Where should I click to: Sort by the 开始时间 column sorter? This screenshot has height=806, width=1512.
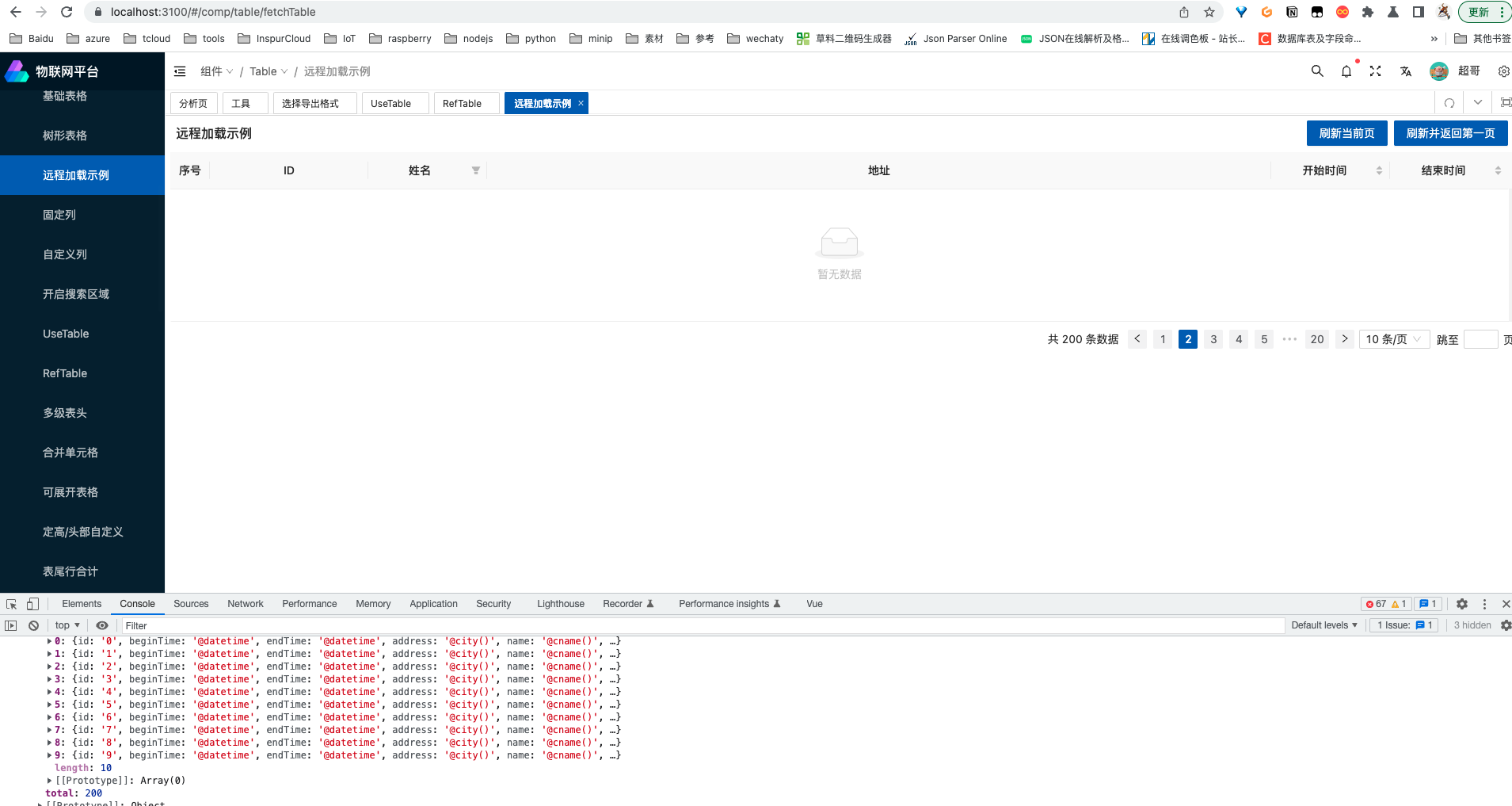1379,170
